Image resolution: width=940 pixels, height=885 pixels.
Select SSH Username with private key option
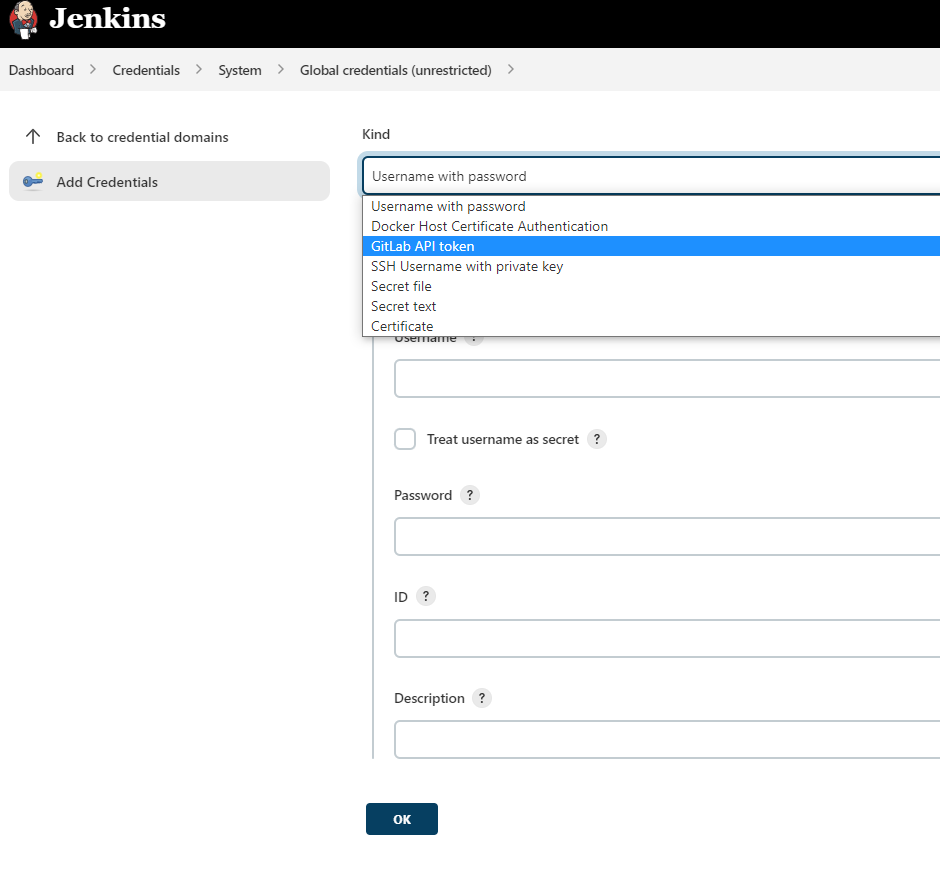point(651,266)
